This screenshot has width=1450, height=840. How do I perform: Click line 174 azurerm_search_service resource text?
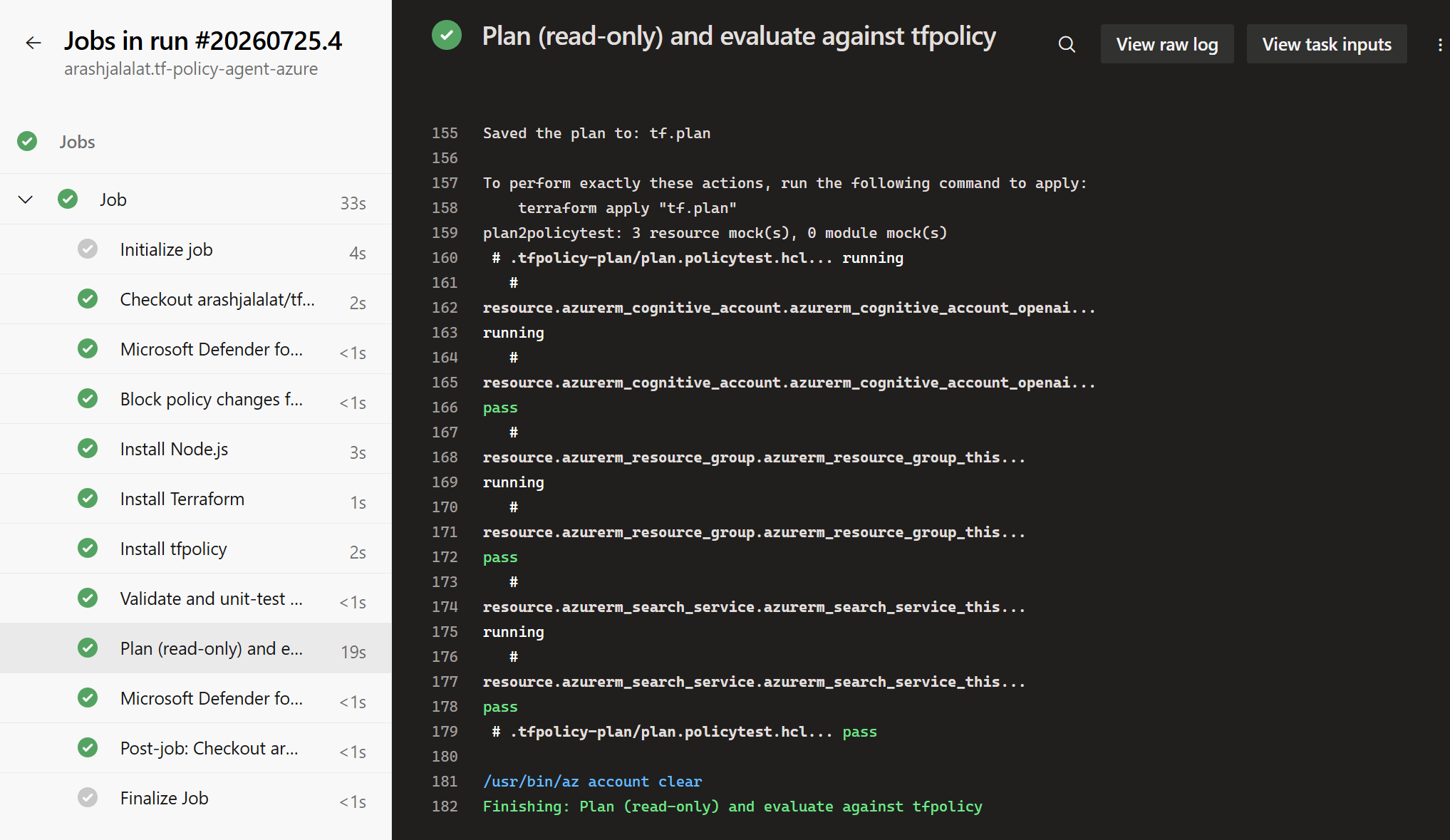[x=754, y=607]
